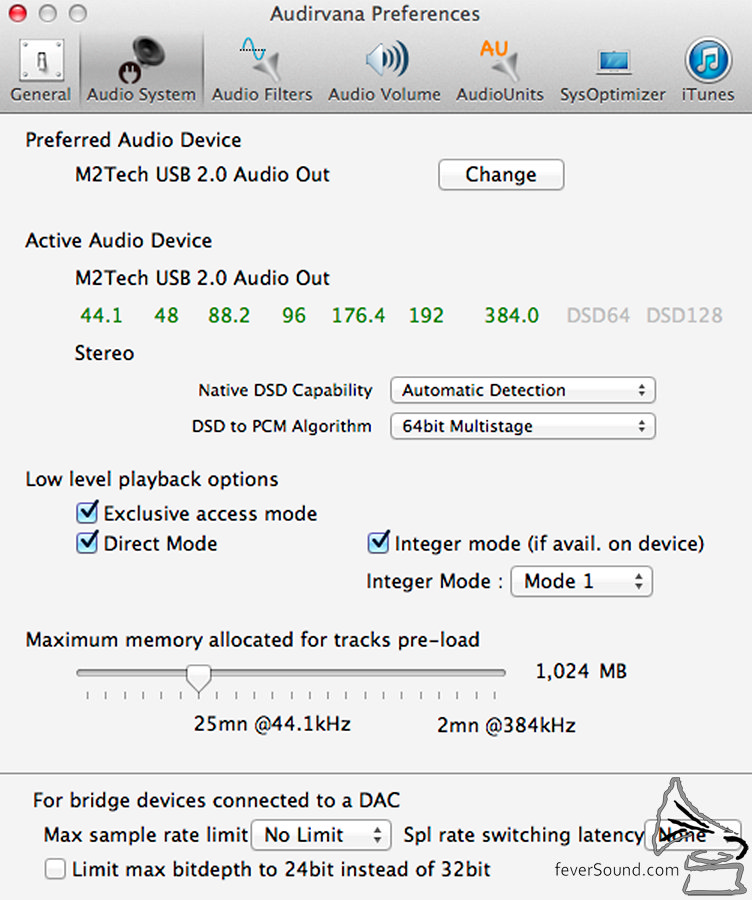Open the Audio Volume speaker icon

pos(386,60)
